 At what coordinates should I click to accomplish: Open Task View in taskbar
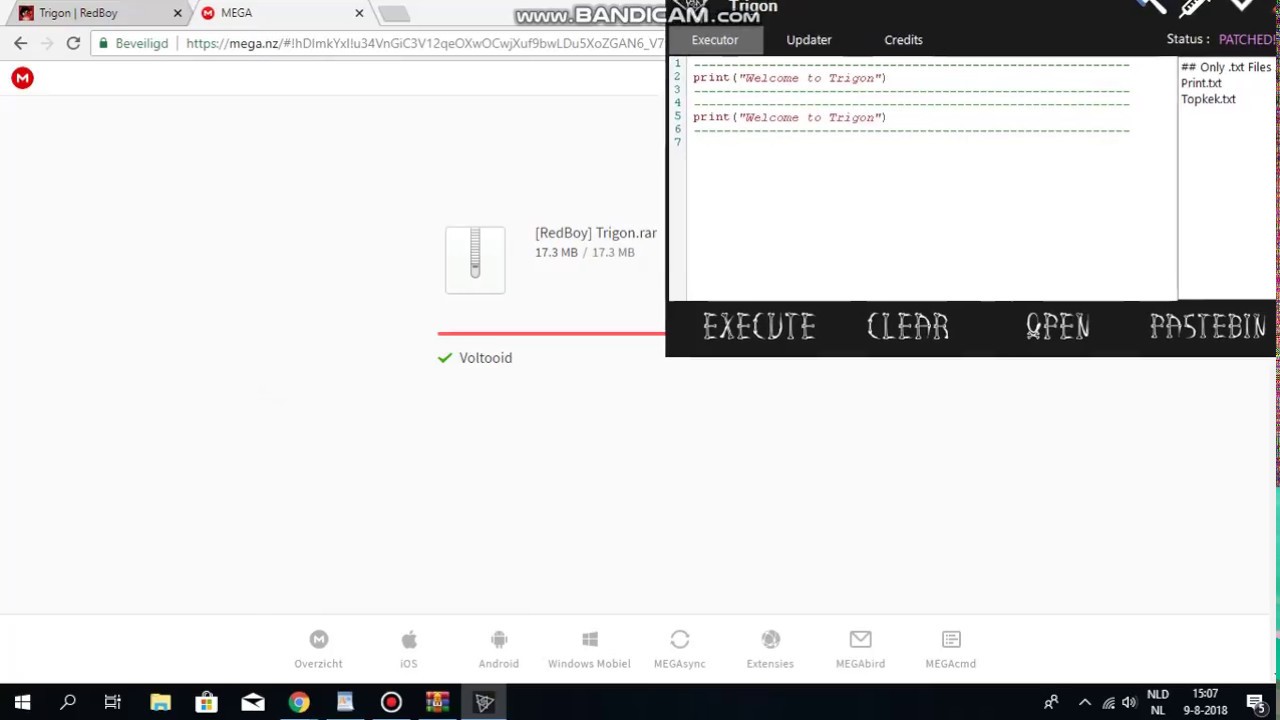[113, 702]
